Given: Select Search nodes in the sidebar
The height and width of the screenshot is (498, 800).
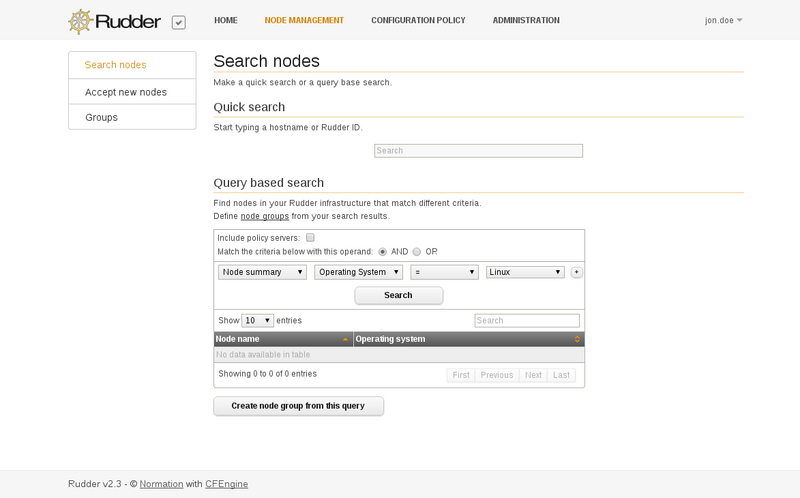Looking at the screenshot, I should (132, 65).
